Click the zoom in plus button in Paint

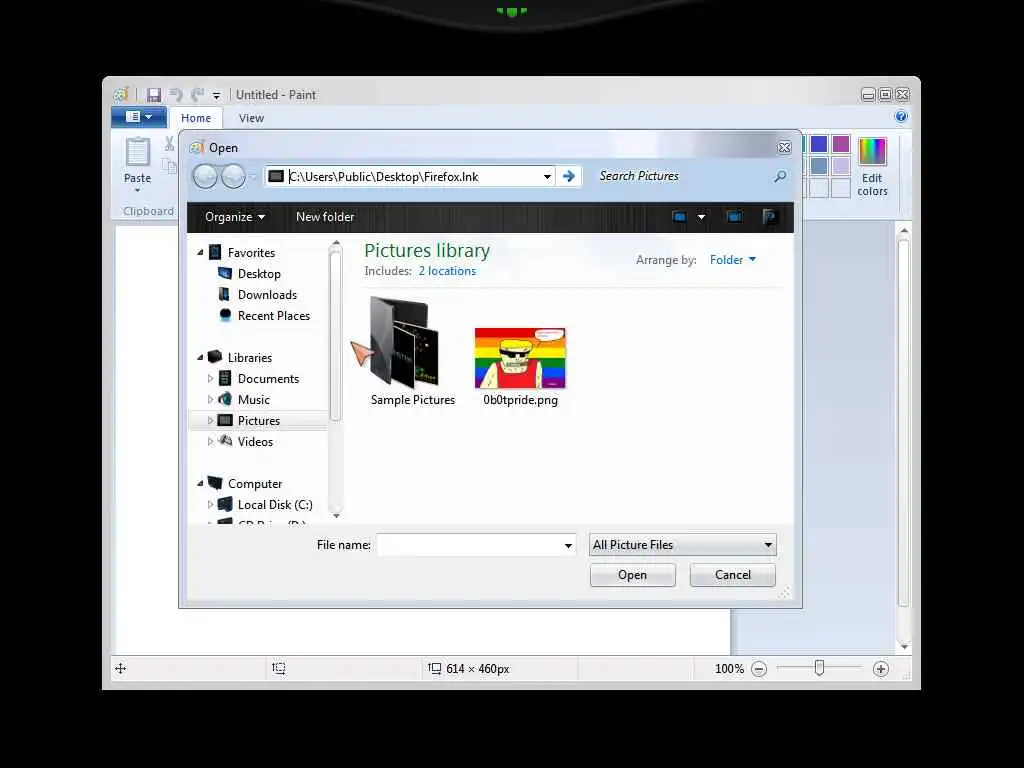tap(881, 669)
